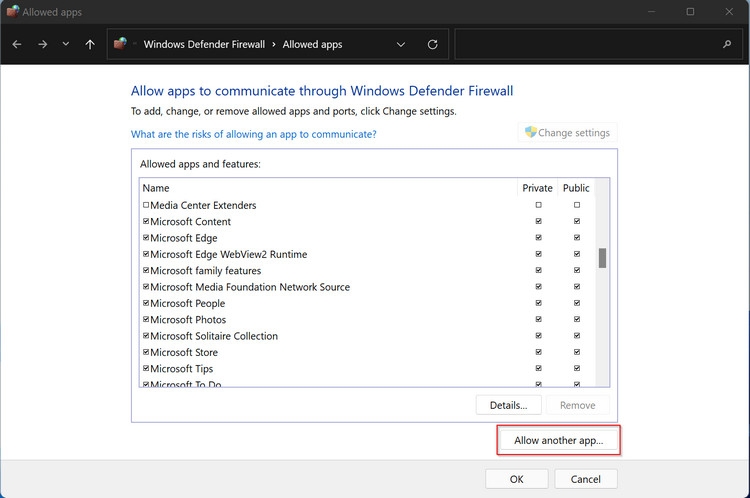
Task: Close the Allowed apps window
Action: coord(729,11)
